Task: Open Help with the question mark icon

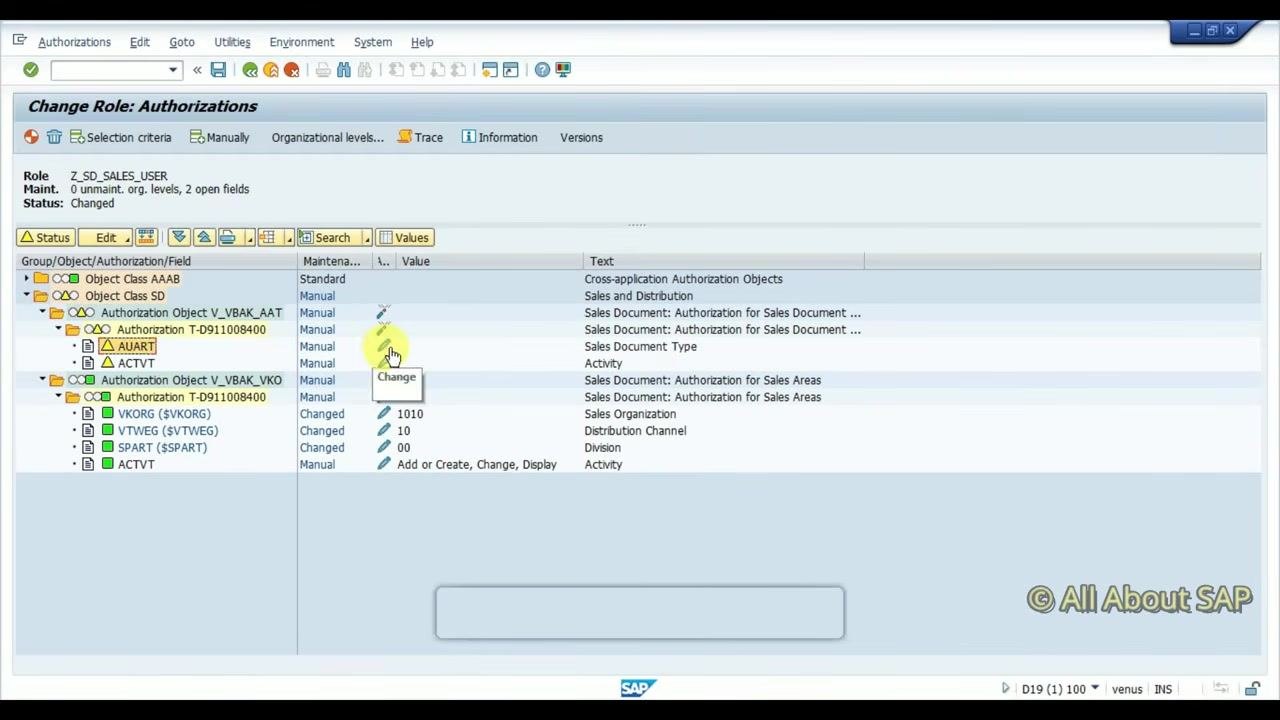Action: [542, 70]
